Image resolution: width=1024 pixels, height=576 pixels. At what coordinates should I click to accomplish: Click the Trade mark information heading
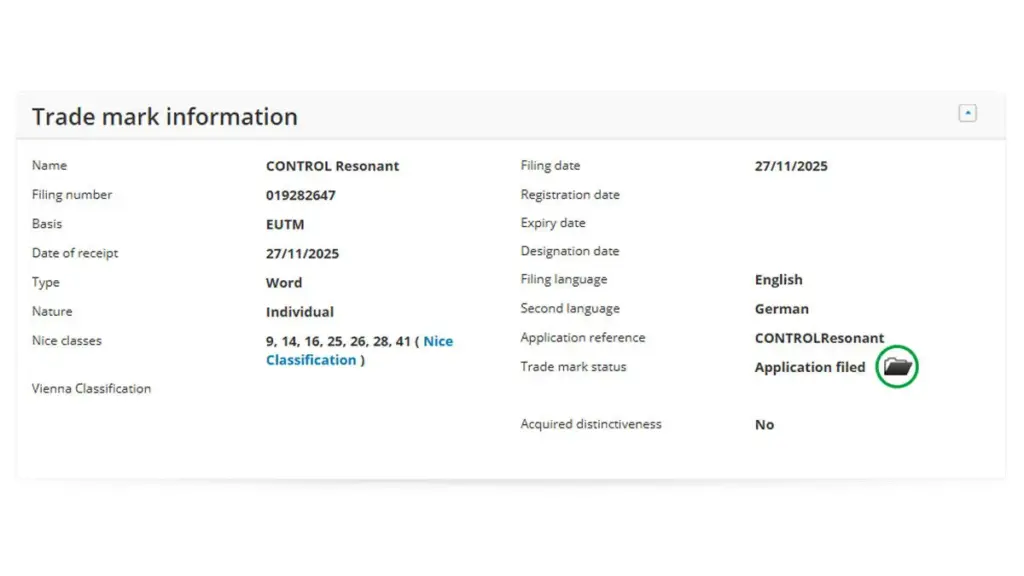pyautogui.click(x=165, y=117)
